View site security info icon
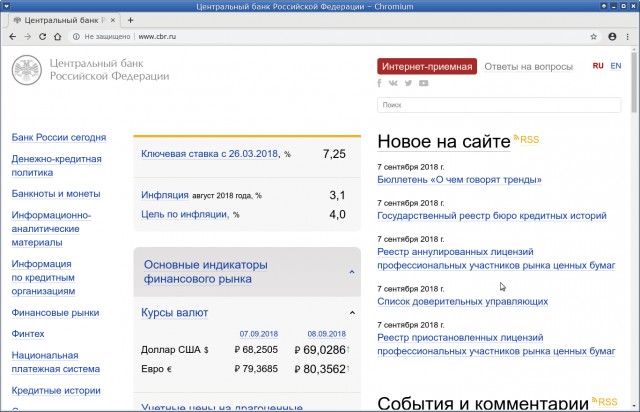This screenshot has height=412, width=640. (x=76, y=37)
